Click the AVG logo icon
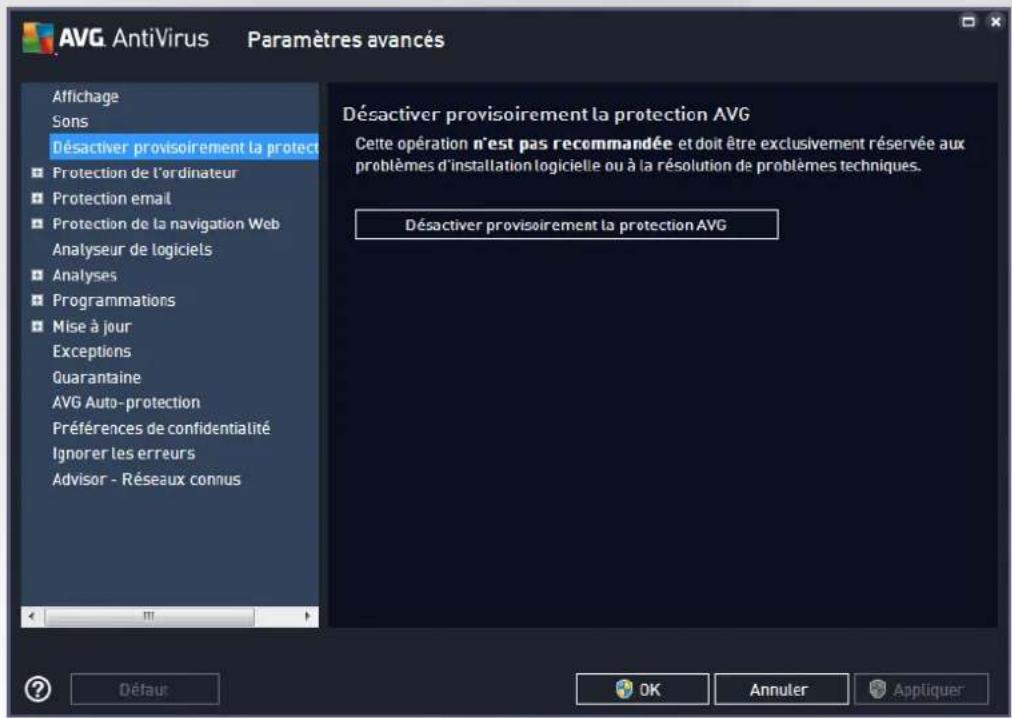This screenshot has height=718, width=1012. pyautogui.click(x=38, y=37)
